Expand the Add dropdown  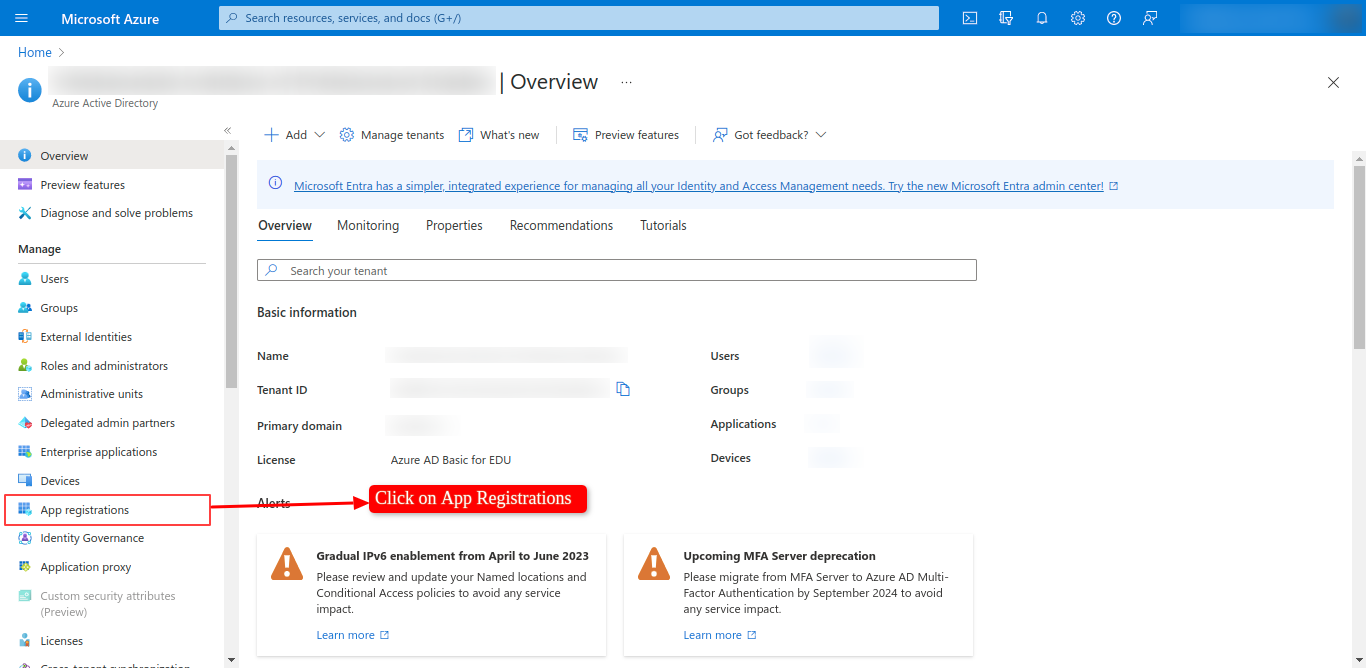tap(294, 135)
